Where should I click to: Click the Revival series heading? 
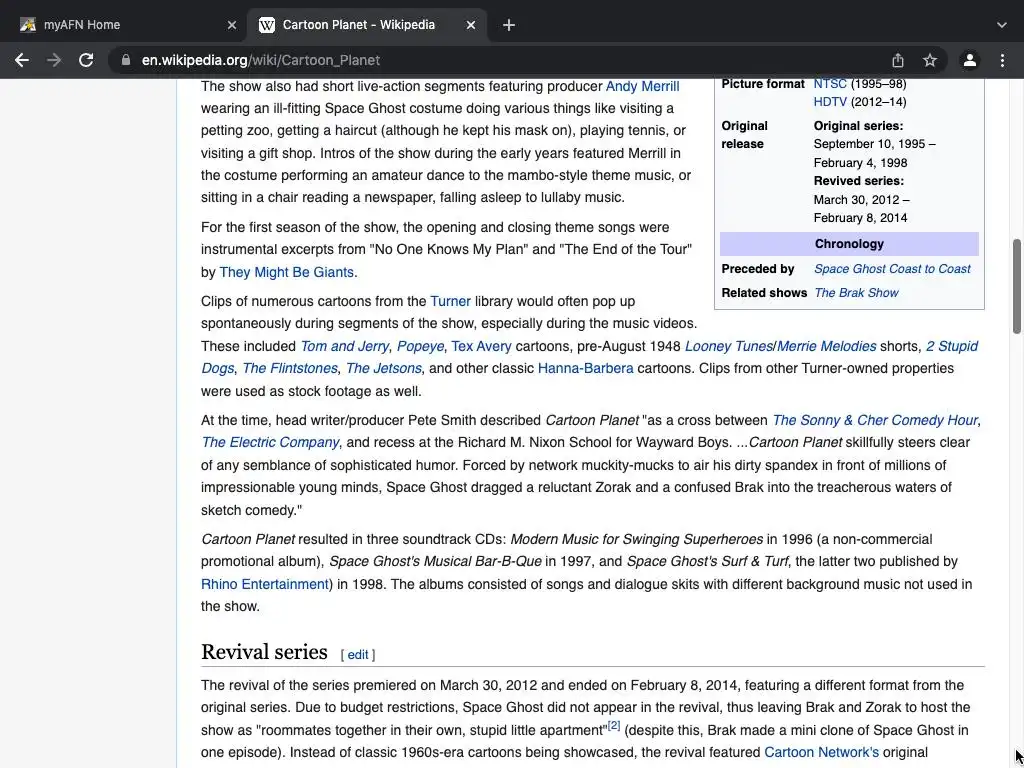pyautogui.click(x=264, y=652)
